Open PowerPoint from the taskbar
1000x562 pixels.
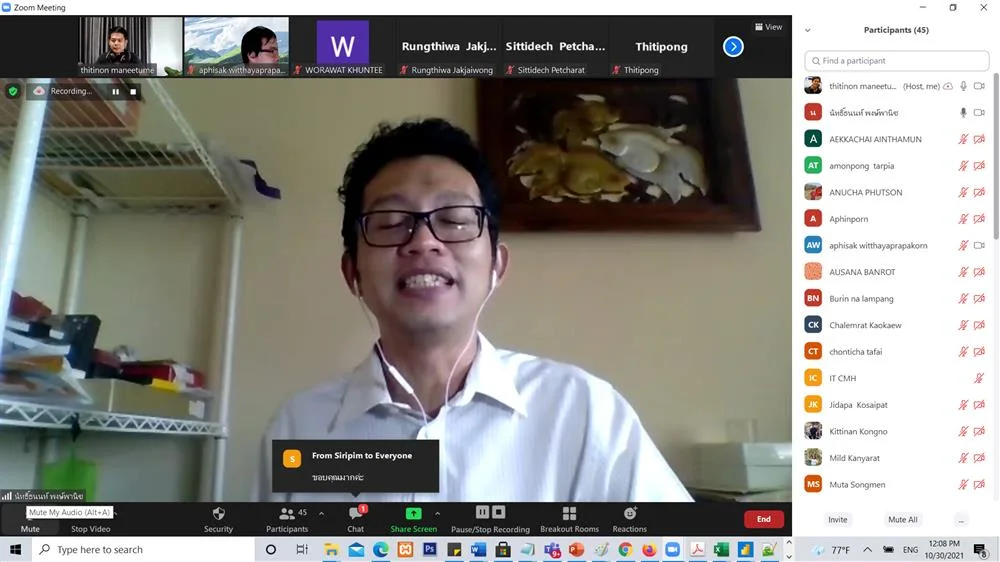click(x=576, y=549)
